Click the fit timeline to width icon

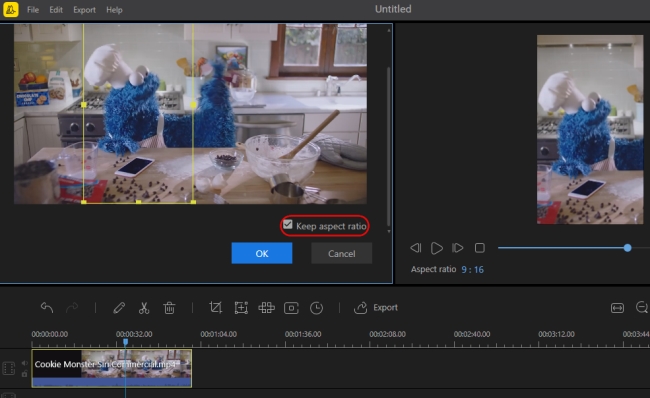click(x=617, y=308)
